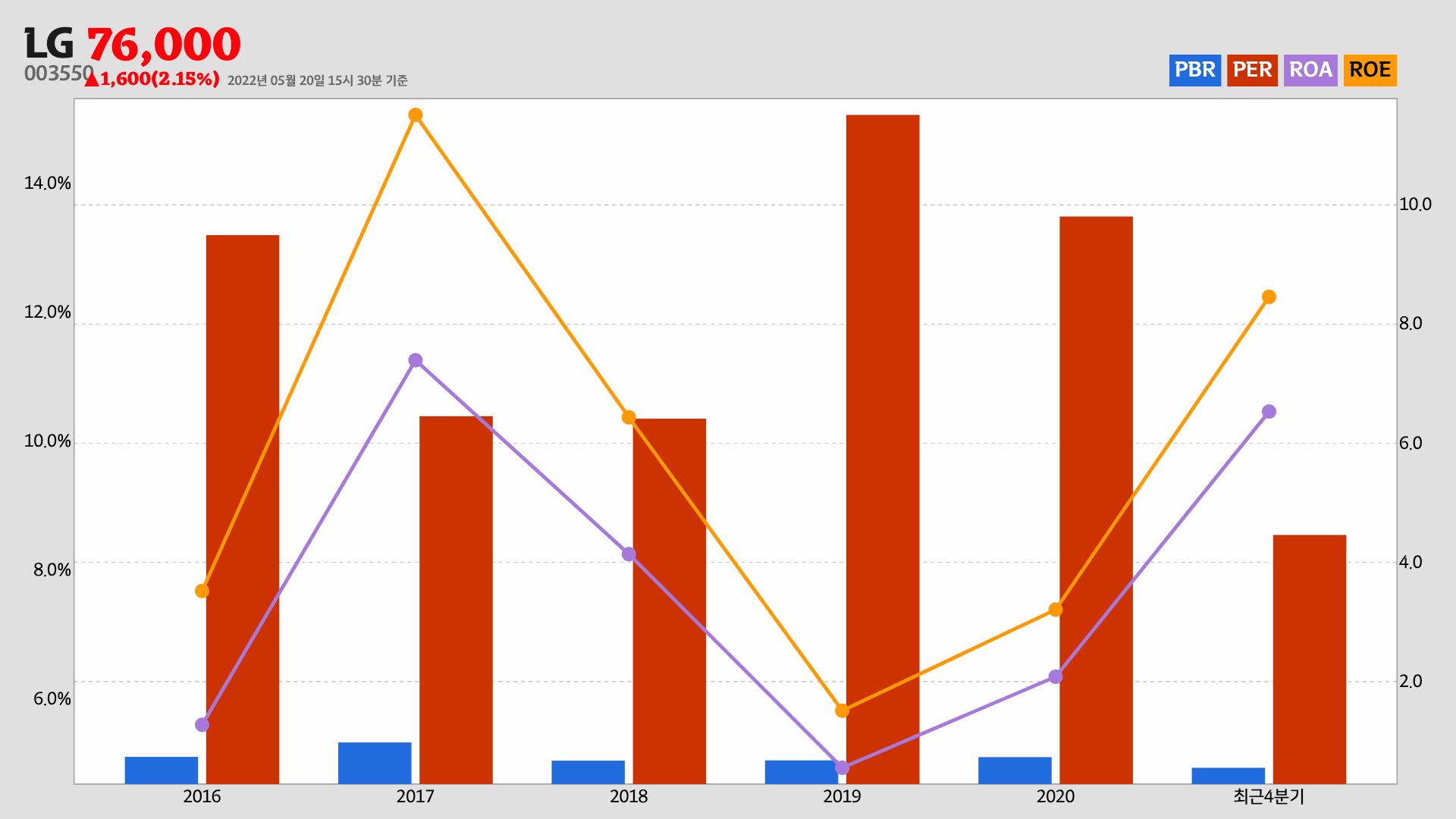The height and width of the screenshot is (819, 1456).
Task: Click the LG stock name title
Action: [x=49, y=44]
